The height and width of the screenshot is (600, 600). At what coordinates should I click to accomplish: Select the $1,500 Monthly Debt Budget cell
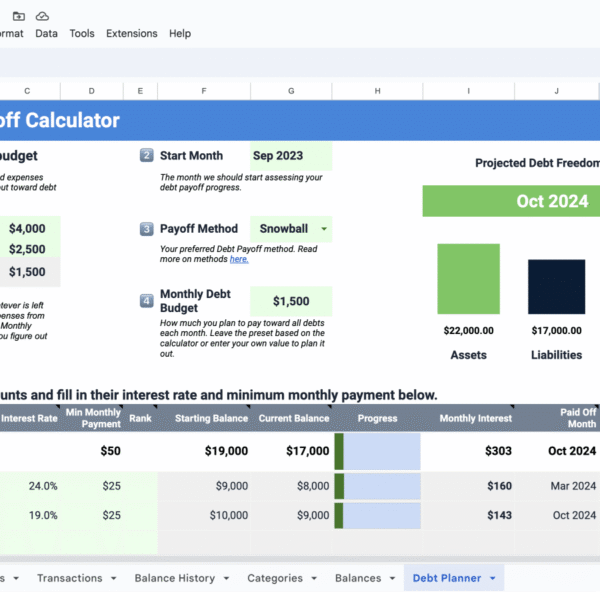click(x=290, y=301)
